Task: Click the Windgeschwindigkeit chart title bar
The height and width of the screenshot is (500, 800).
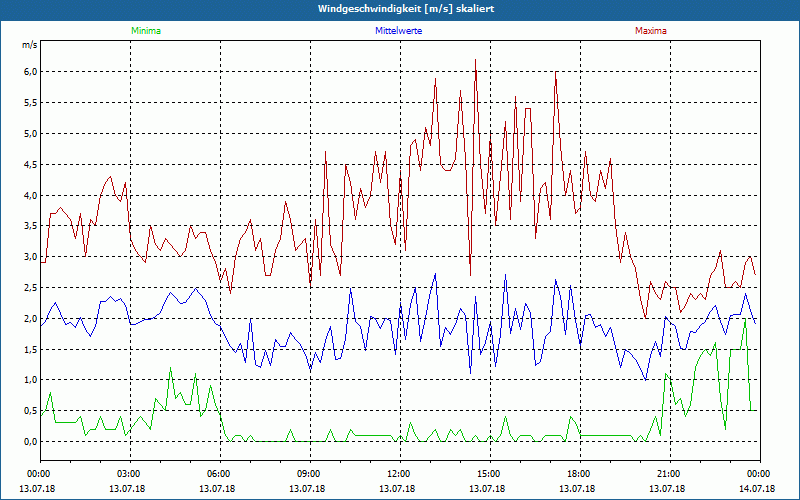Action: pyautogui.click(x=400, y=9)
